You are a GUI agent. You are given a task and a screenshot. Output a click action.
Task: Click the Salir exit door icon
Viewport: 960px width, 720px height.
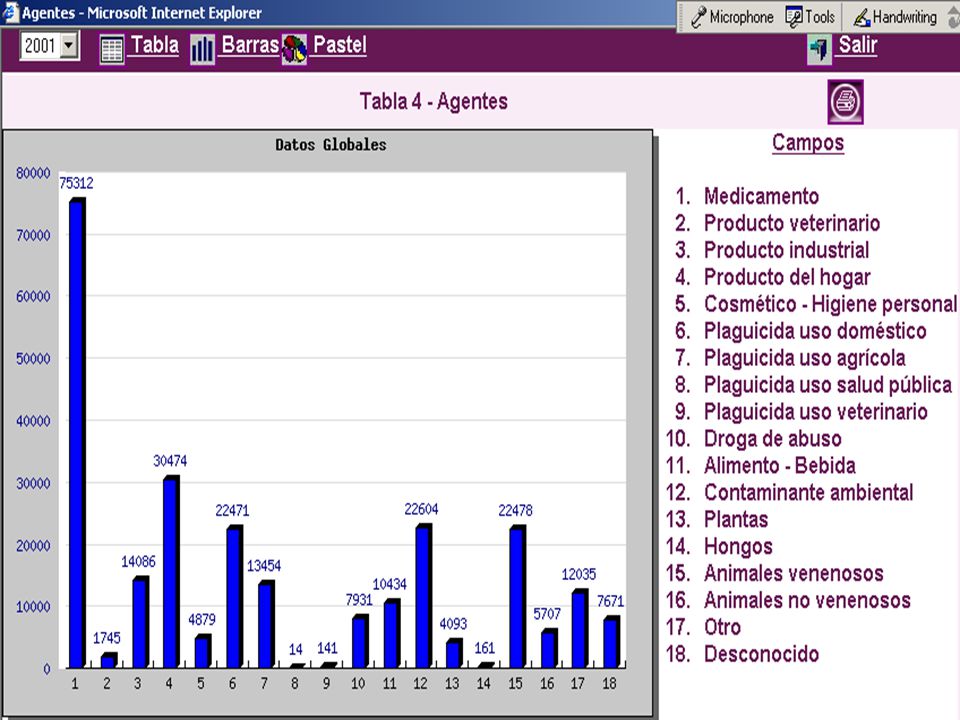[819, 49]
